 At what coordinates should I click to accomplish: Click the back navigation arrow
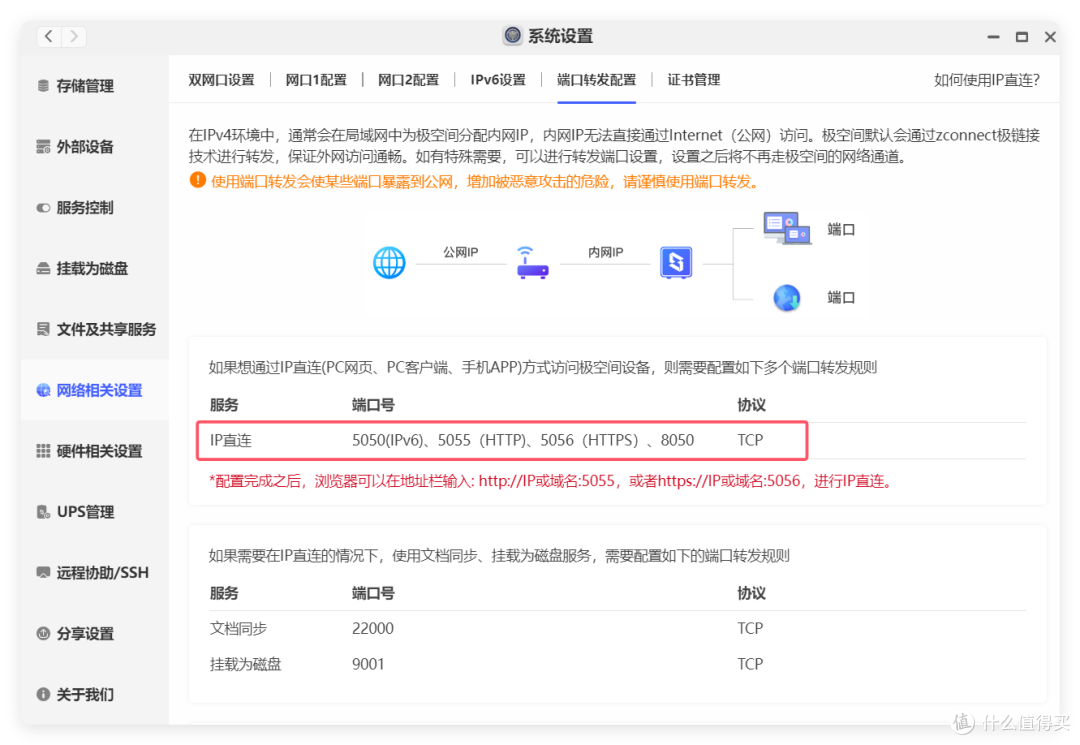coord(48,35)
